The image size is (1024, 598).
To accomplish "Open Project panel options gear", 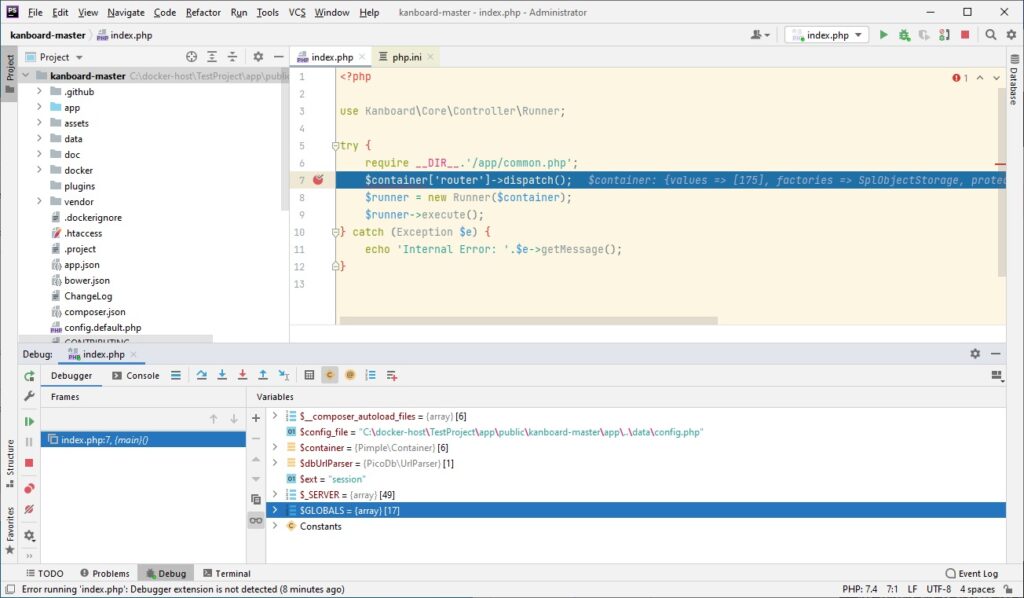I will click(x=258, y=57).
